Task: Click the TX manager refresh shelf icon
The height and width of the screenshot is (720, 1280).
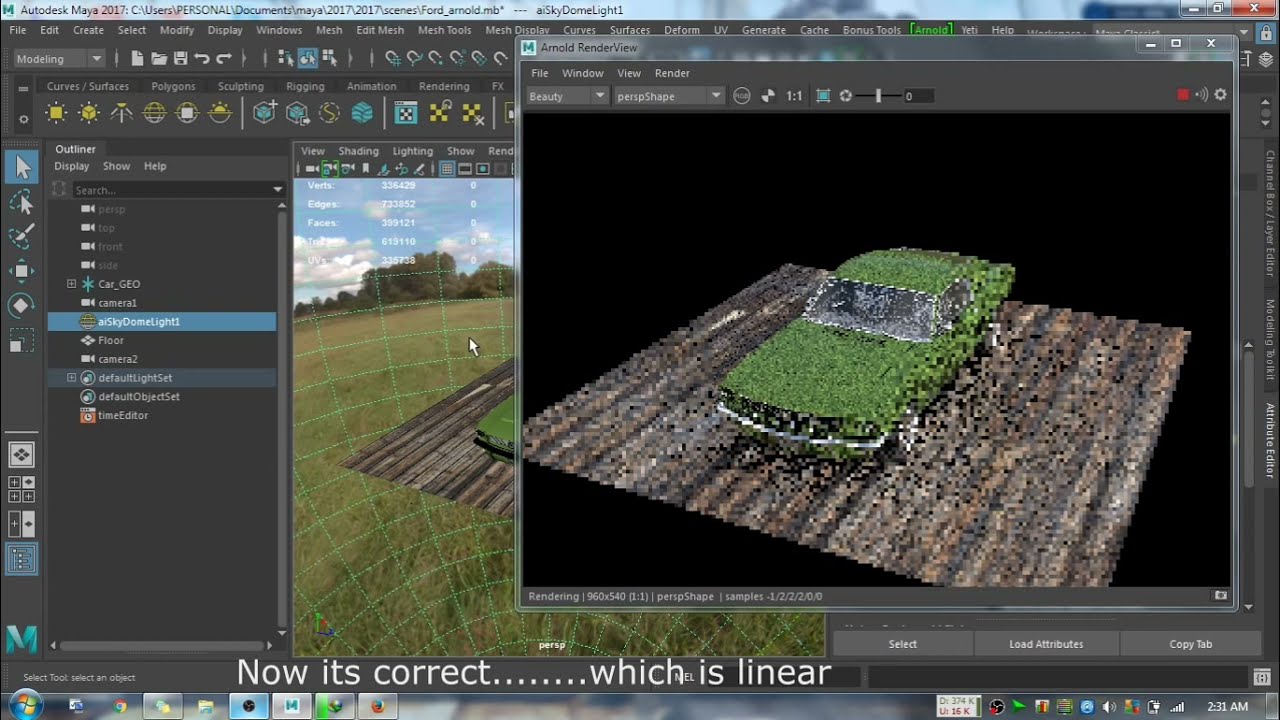Action: (x=440, y=113)
